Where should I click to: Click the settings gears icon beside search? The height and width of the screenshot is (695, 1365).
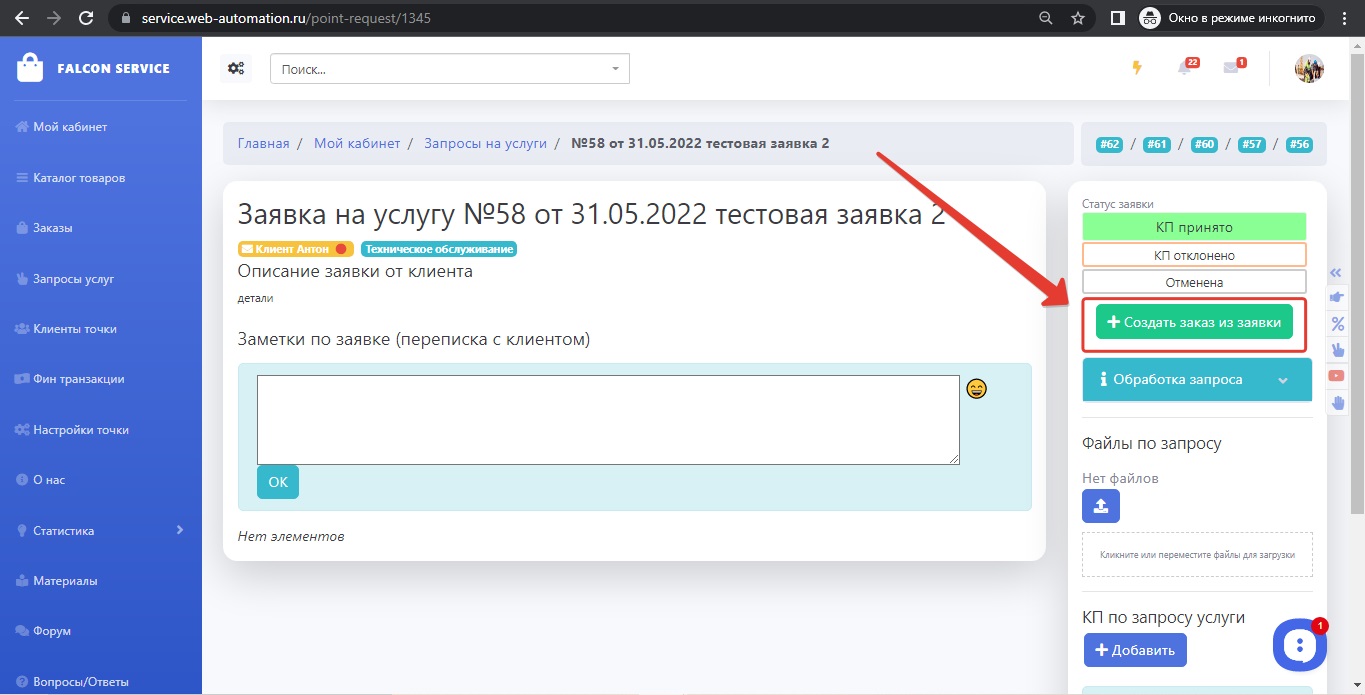point(236,68)
